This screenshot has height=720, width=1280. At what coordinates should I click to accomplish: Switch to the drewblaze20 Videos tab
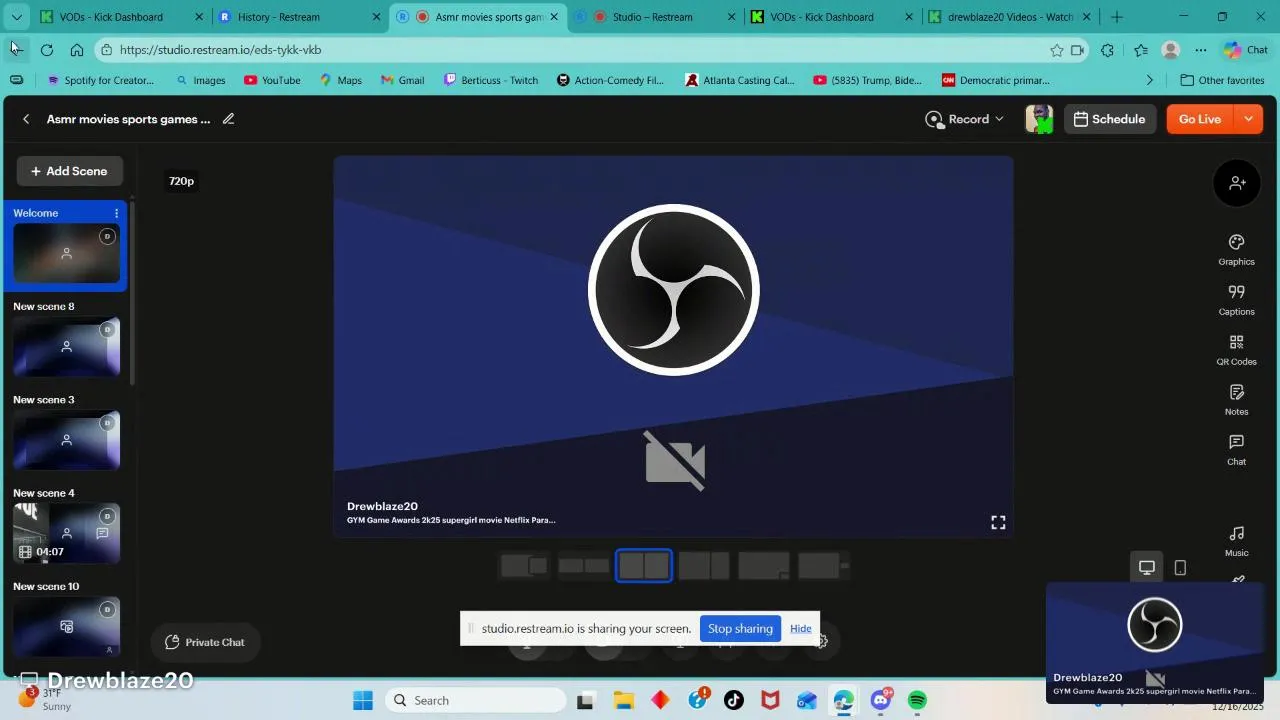click(1010, 17)
